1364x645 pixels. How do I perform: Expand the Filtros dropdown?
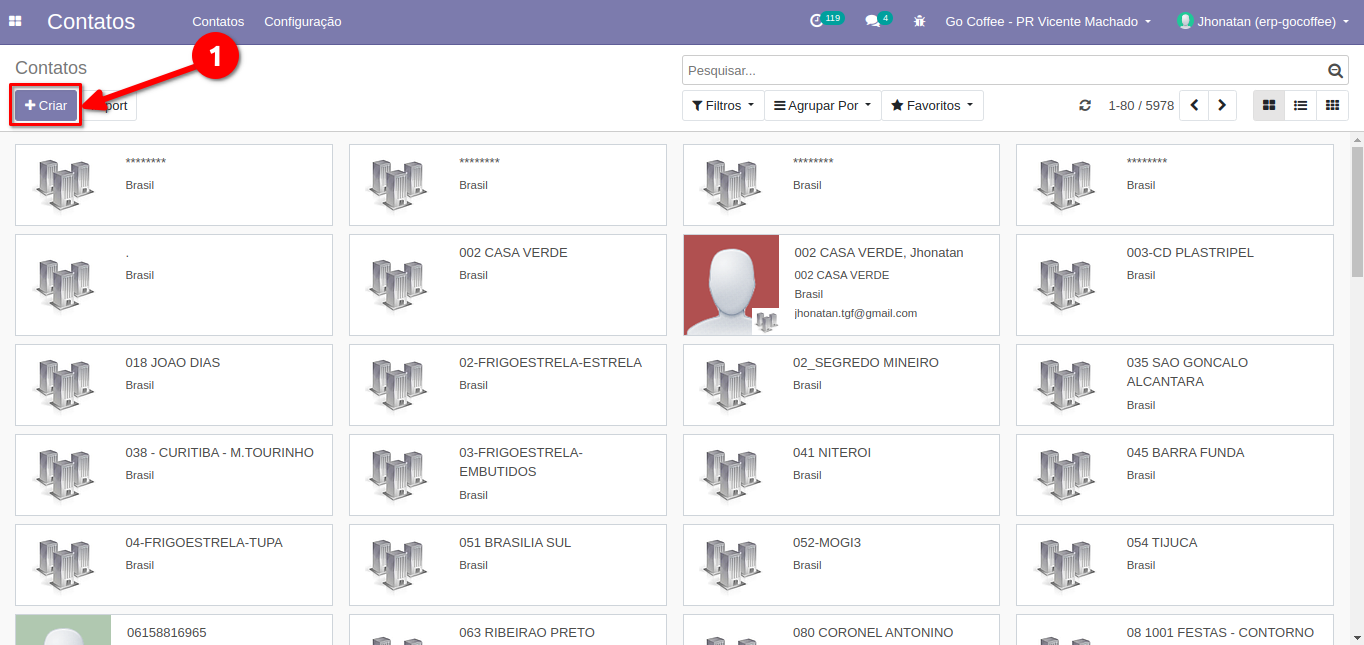coord(723,106)
